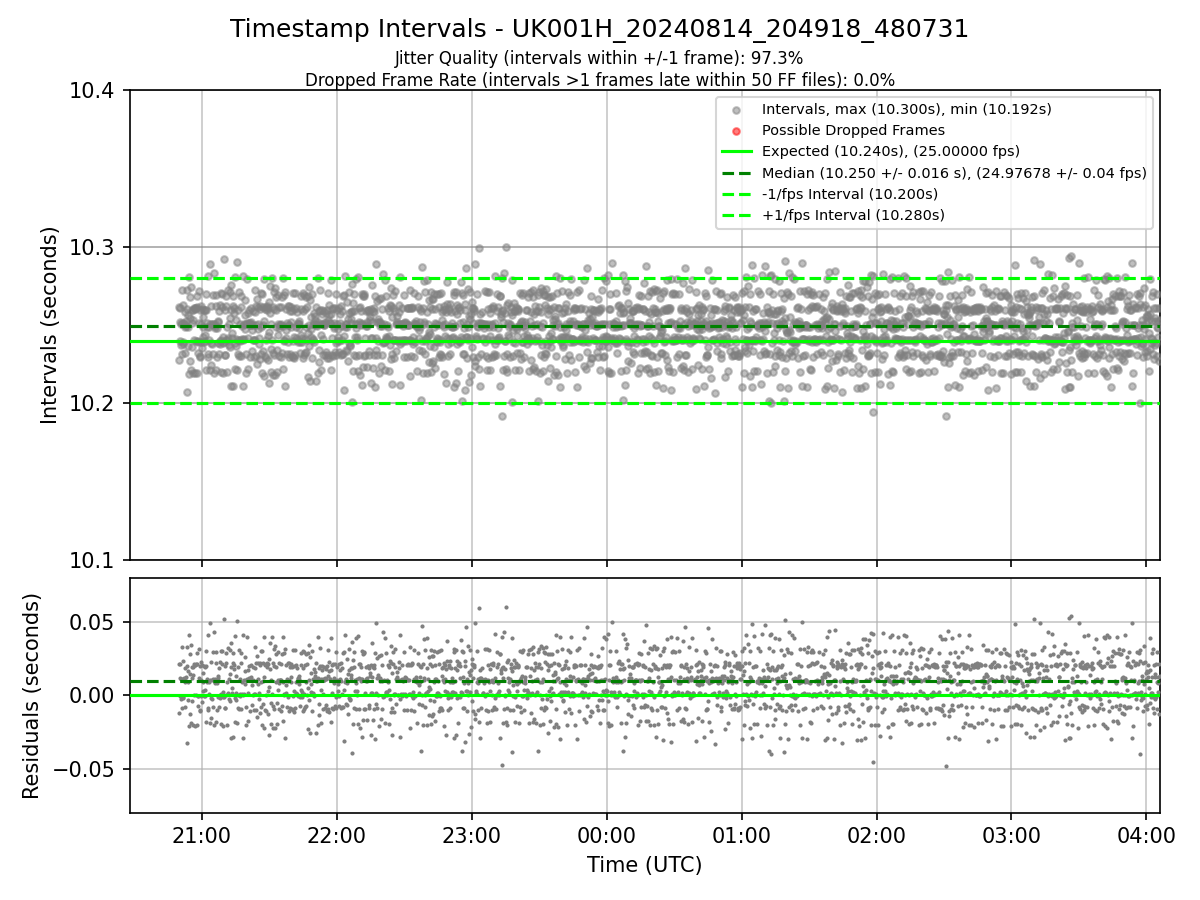Select legend entry 'Intervals, max (10.300s), min (10.192s)'

tap(906, 109)
